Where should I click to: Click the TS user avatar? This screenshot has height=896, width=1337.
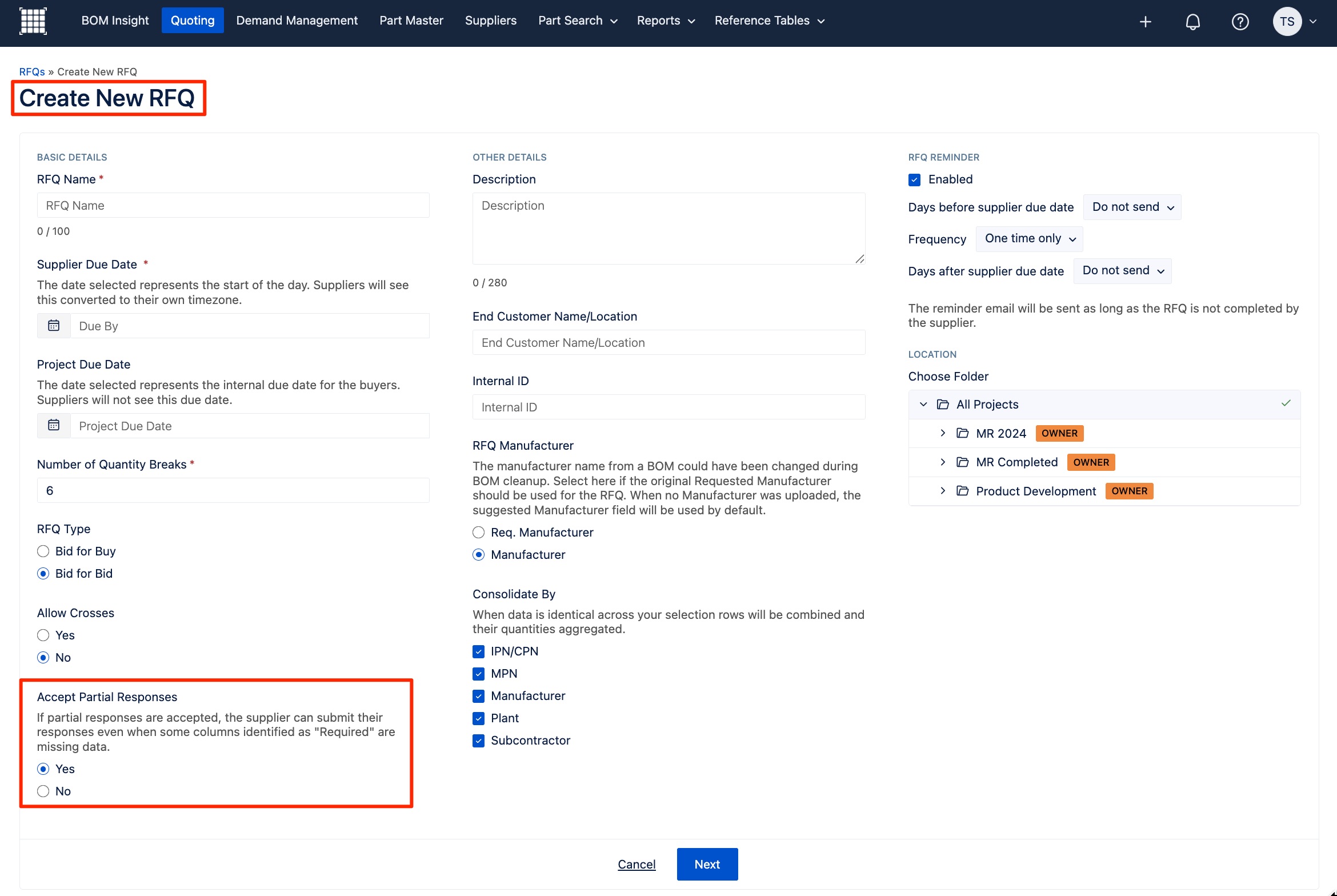coord(1287,22)
